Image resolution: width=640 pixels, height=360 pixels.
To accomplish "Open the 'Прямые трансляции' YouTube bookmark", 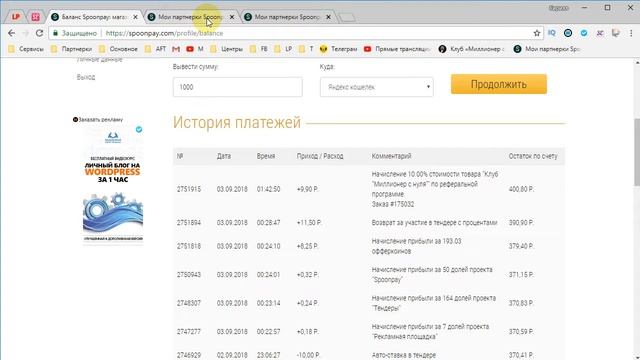I will tap(397, 49).
